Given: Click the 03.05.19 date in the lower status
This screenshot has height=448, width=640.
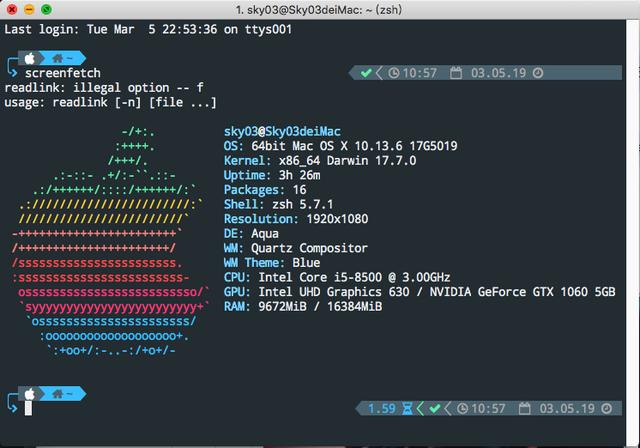Looking at the screenshot, I should point(567,408).
